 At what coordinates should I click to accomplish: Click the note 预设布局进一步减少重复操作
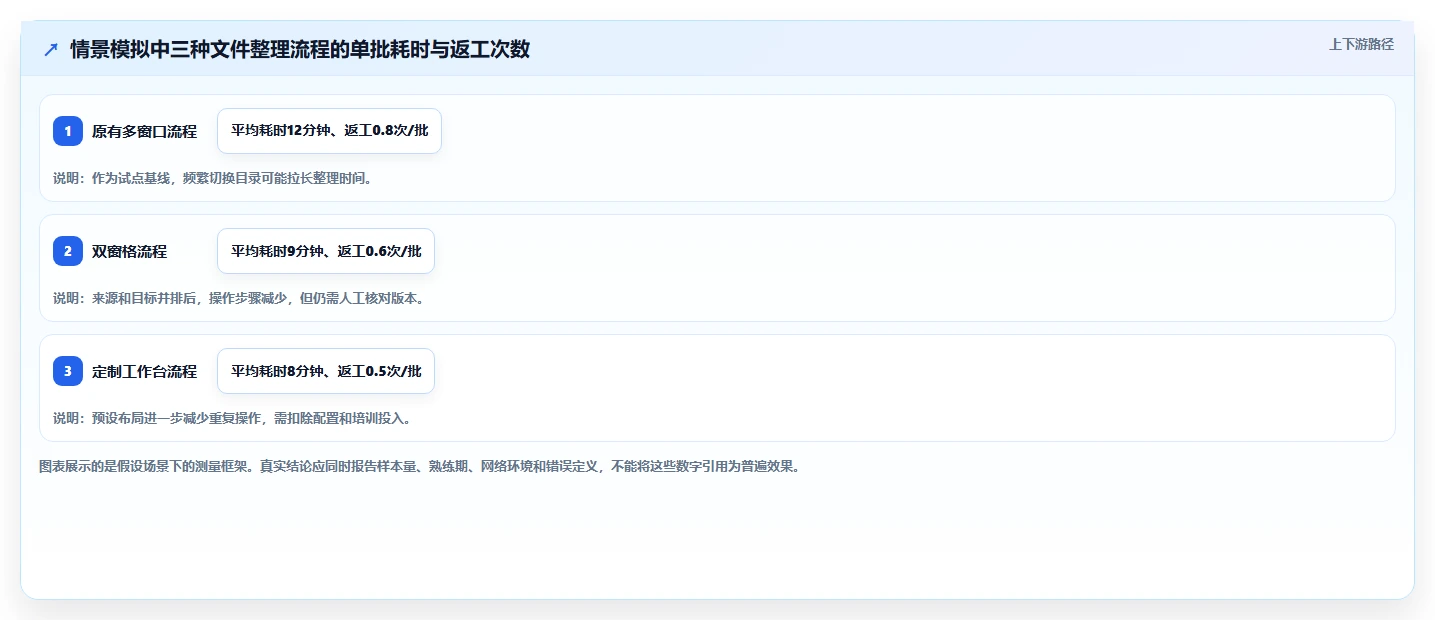pyautogui.click(x=177, y=418)
